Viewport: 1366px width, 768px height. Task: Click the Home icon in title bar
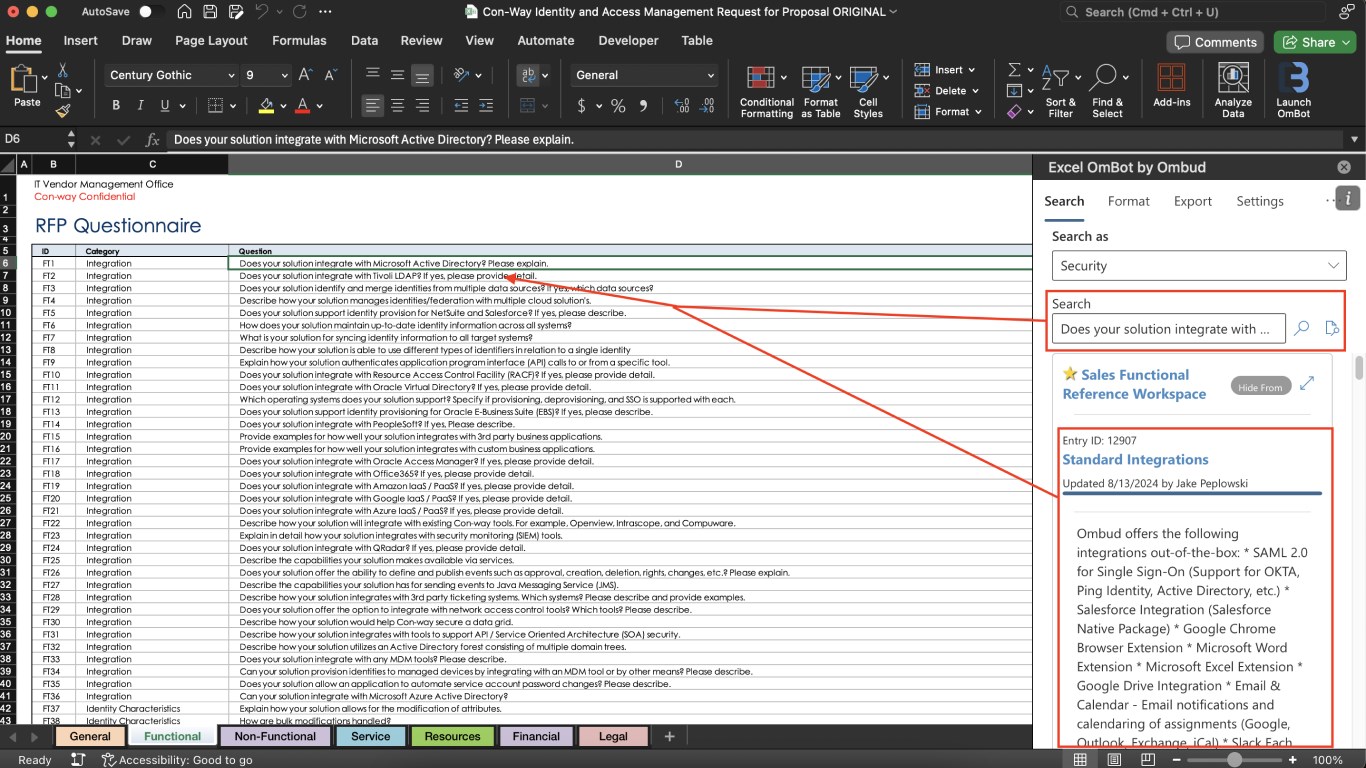point(184,12)
